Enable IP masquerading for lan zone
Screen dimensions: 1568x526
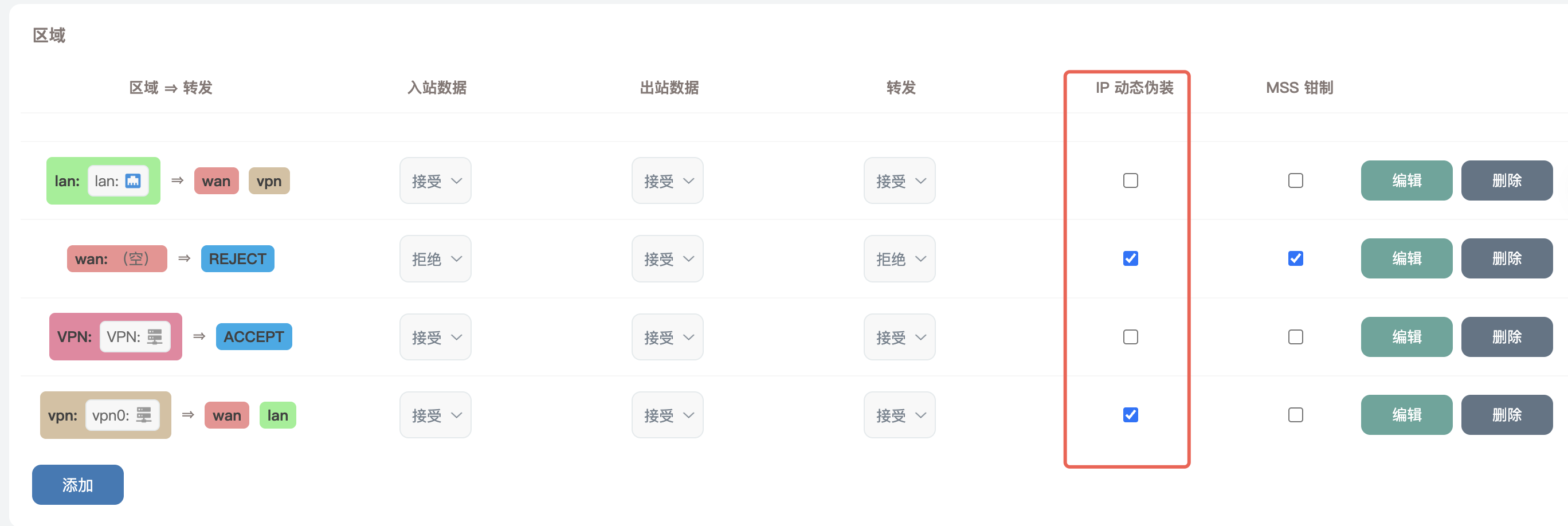click(1130, 181)
